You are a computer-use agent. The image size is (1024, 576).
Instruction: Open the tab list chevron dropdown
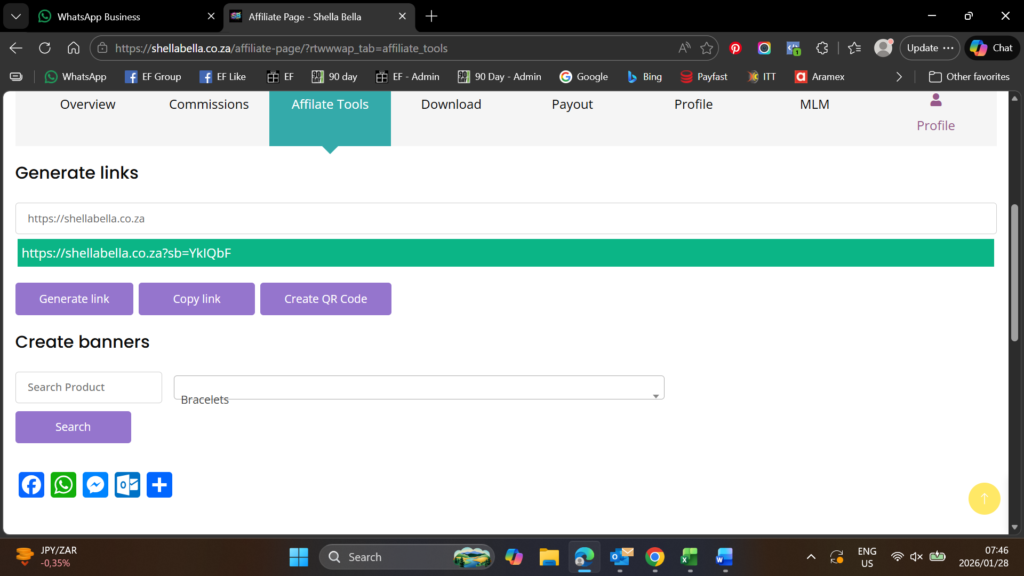(17, 16)
